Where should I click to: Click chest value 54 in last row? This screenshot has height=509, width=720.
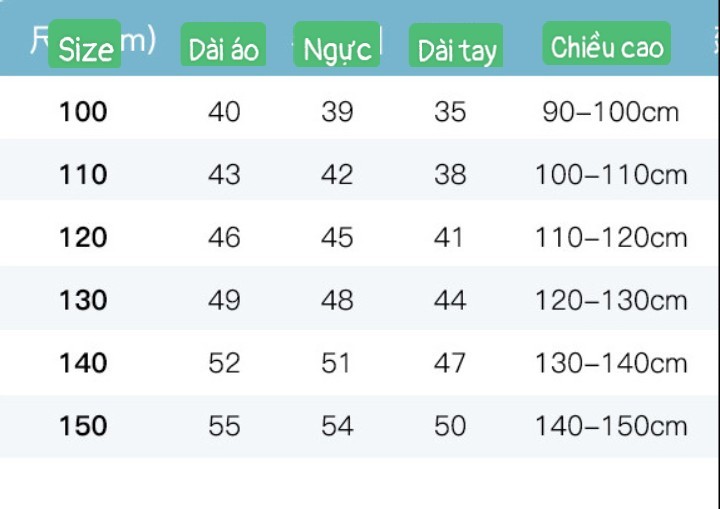(x=337, y=426)
